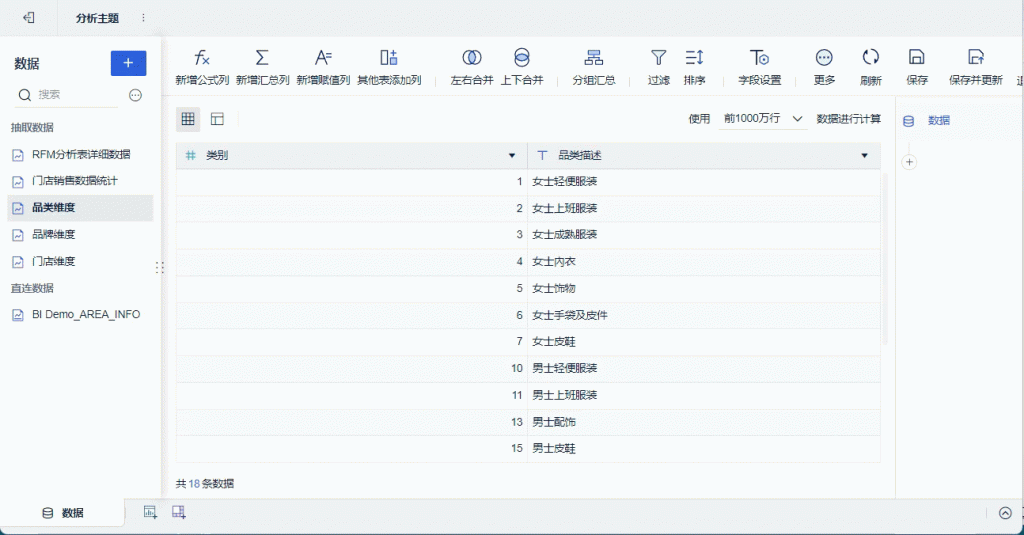
Task: Open 类别 column header dropdown arrow
Action: pos(512,155)
